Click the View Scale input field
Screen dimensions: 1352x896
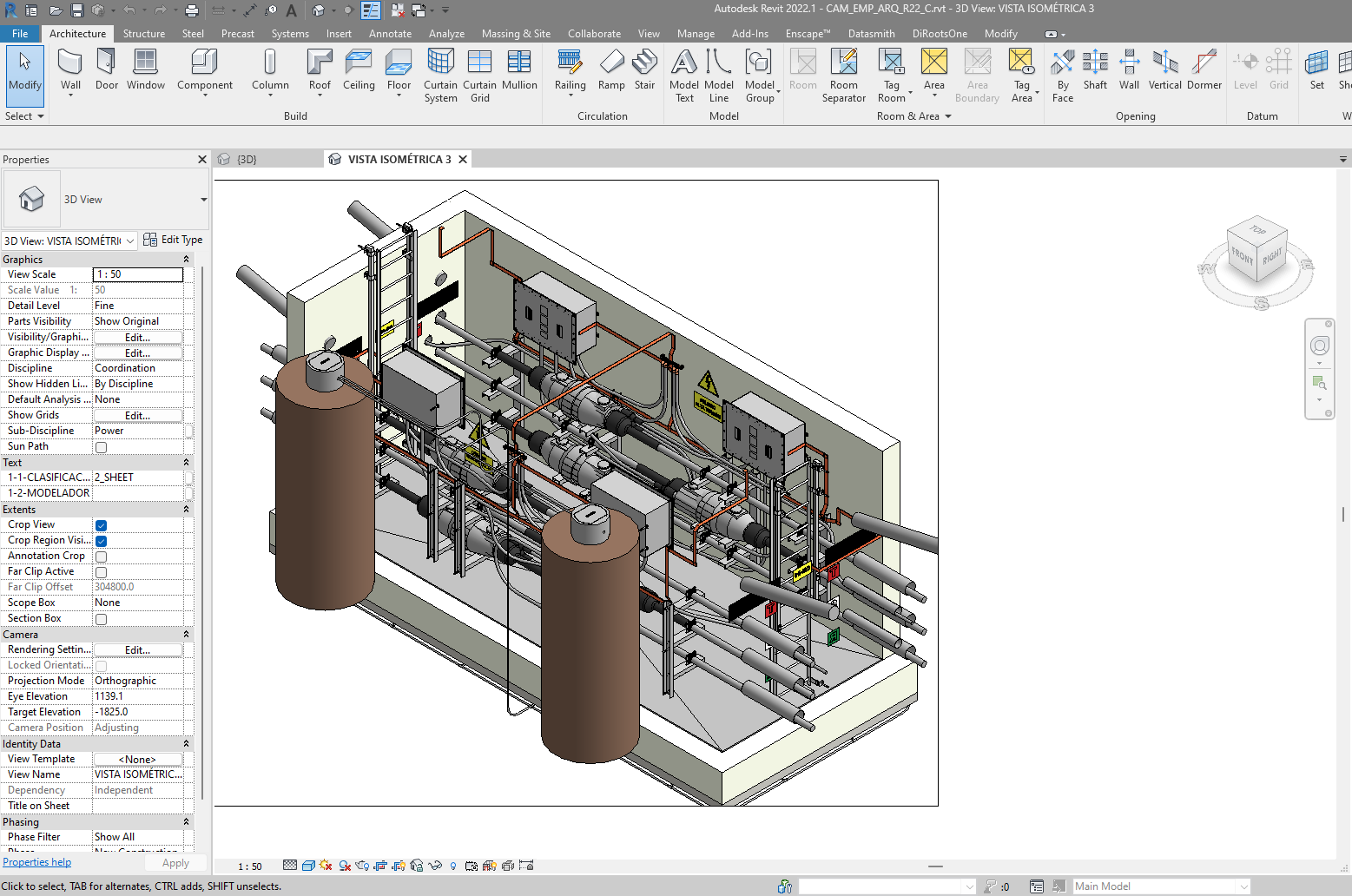(x=138, y=274)
